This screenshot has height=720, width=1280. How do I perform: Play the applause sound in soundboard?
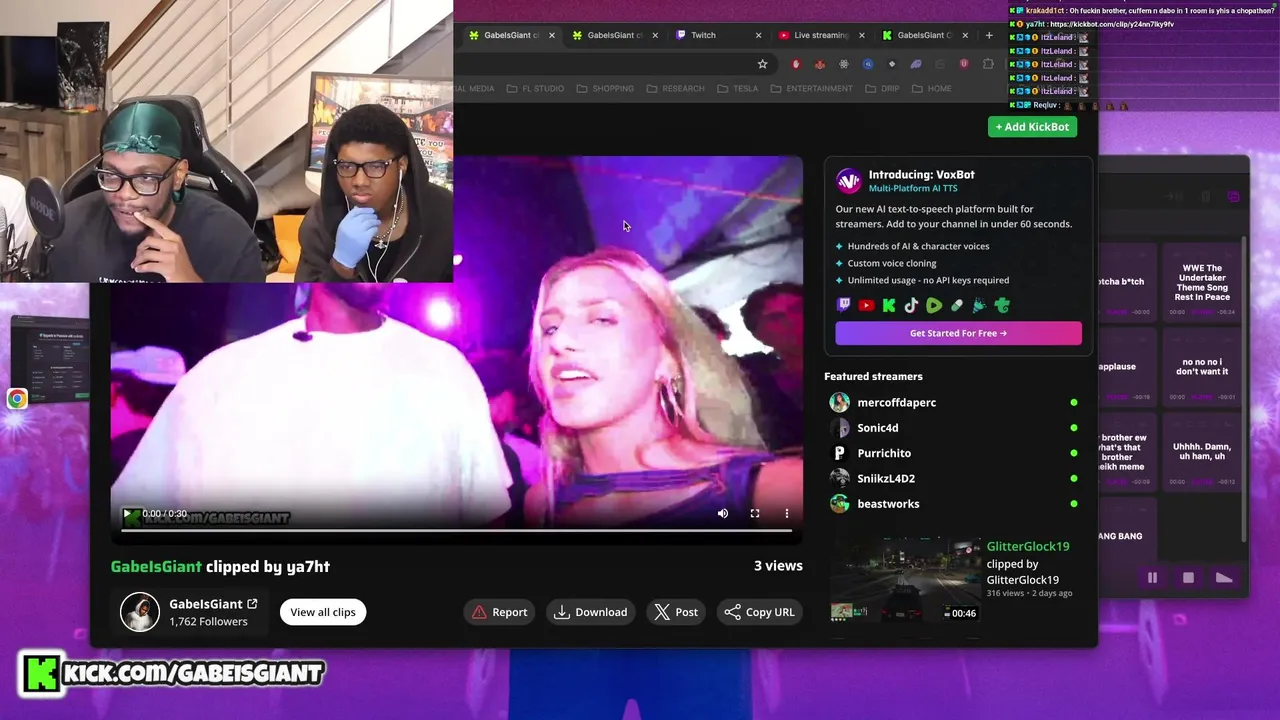click(x=1127, y=367)
